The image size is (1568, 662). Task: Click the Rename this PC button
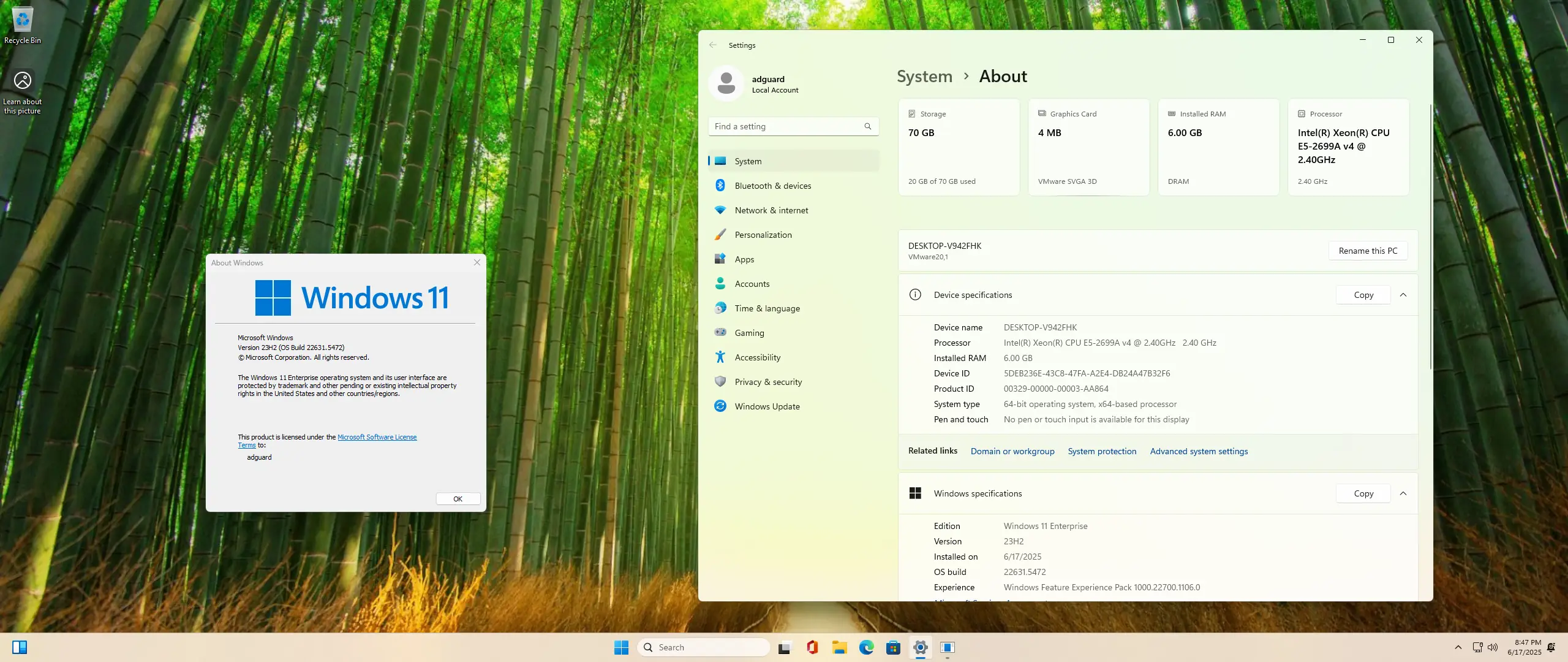click(x=1368, y=251)
